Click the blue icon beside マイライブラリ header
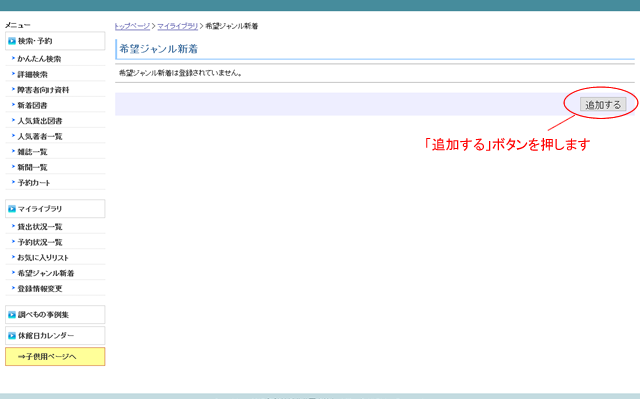The height and width of the screenshot is (399, 640). [x=12, y=208]
